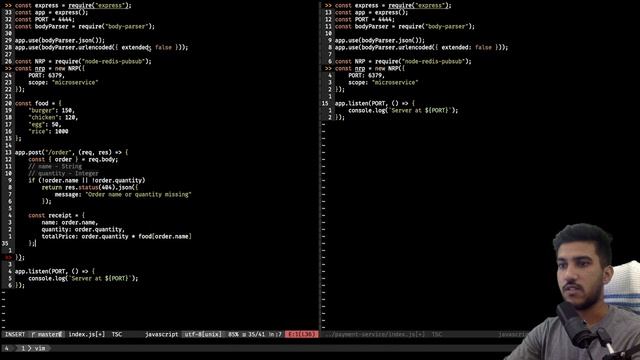Viewport: 640px width, 360px height.
Task: Click 'const { order } = req.body;' line
Action: tap(73, 160)
